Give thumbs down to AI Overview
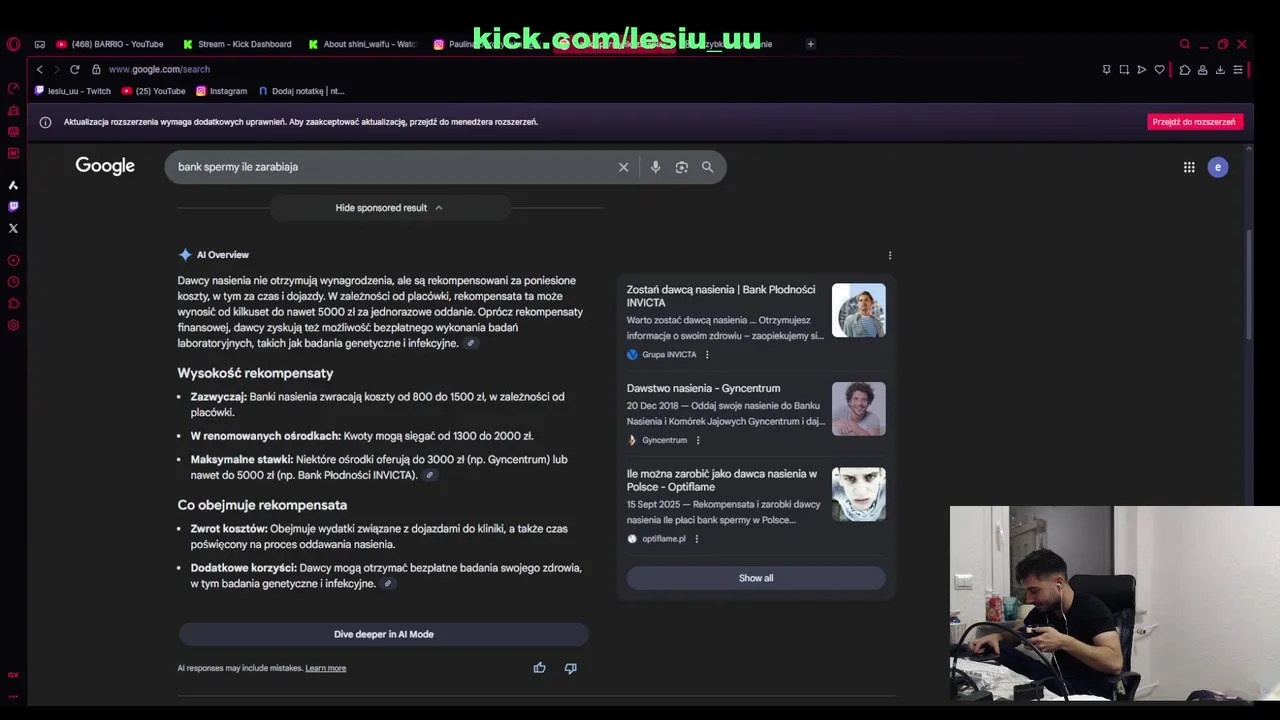The height and width of the screenshot is (720, 1280). pos(570,668)
